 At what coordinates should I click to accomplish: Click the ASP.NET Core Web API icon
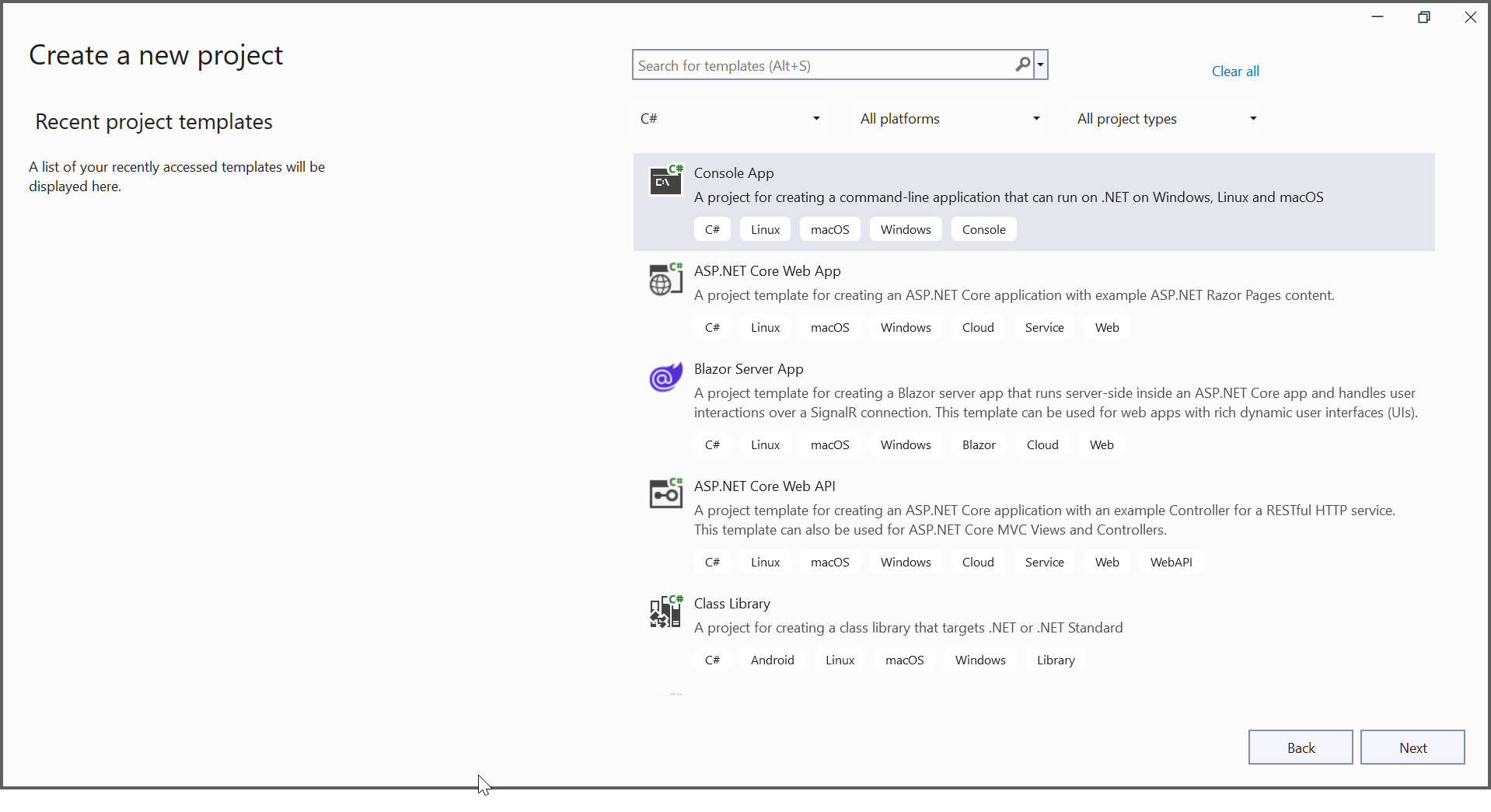point(666,493)
